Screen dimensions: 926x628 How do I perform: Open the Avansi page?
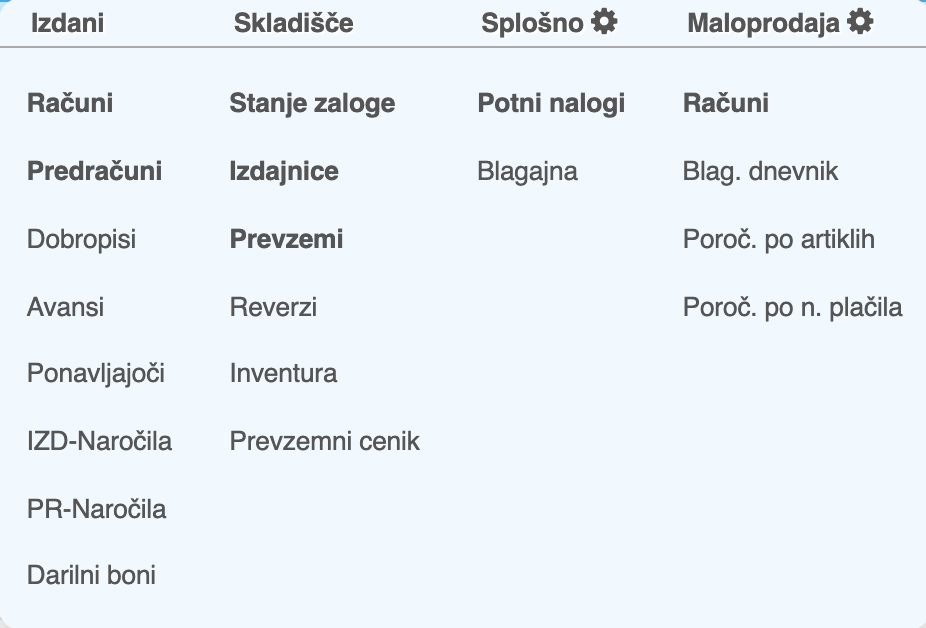64,307
